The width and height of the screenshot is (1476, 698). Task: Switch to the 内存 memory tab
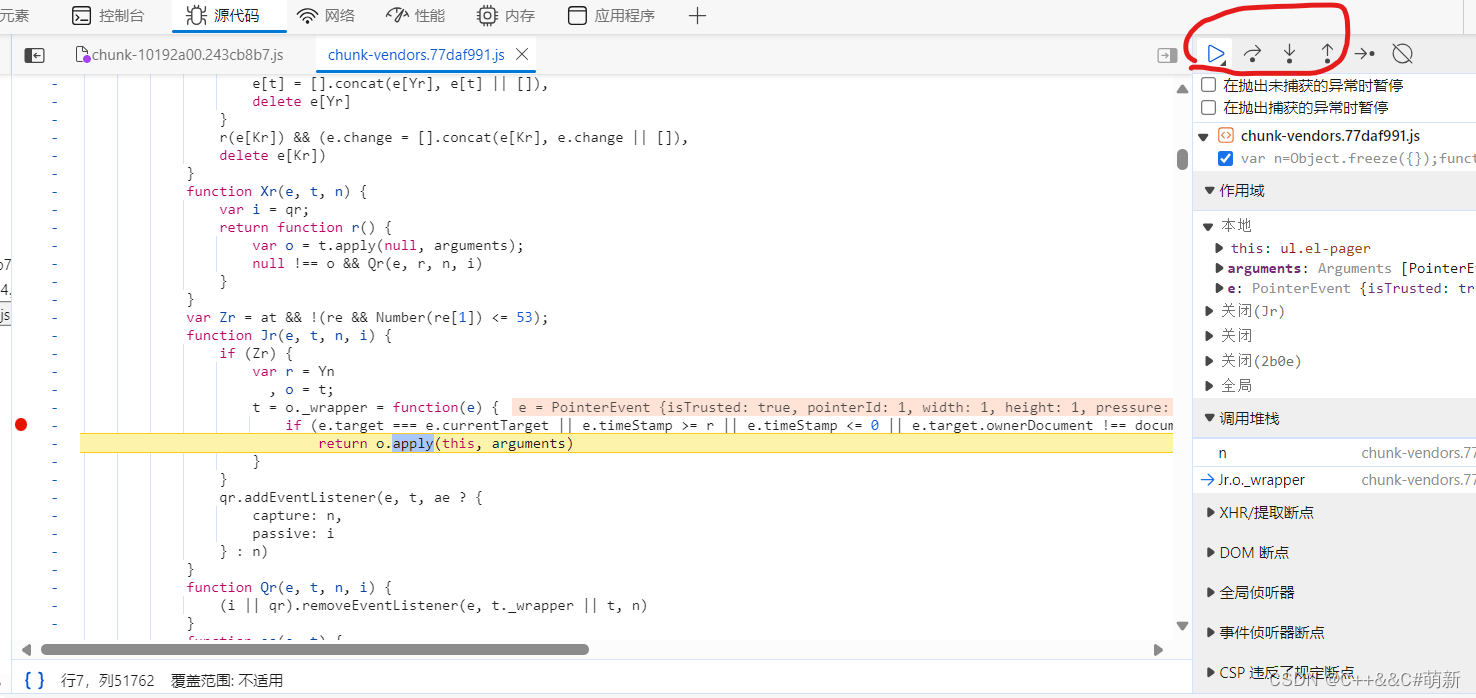(x=506, y=16)
